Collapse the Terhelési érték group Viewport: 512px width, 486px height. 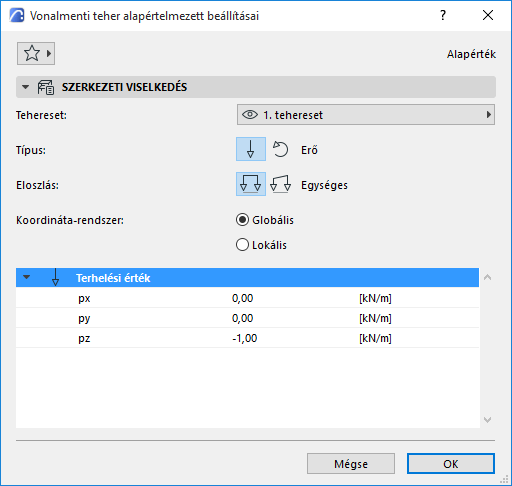pos(27,277)
